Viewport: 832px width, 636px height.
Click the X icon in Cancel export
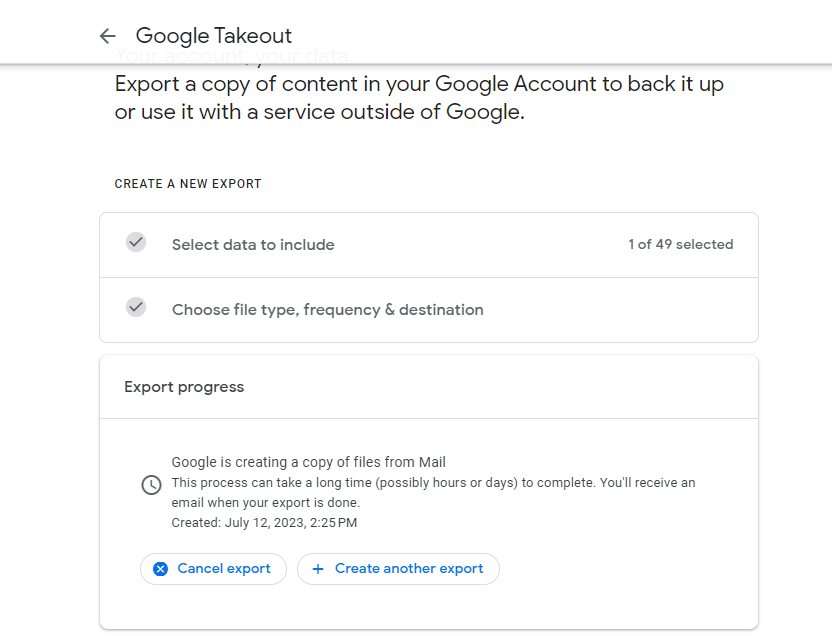coord(160,569)
